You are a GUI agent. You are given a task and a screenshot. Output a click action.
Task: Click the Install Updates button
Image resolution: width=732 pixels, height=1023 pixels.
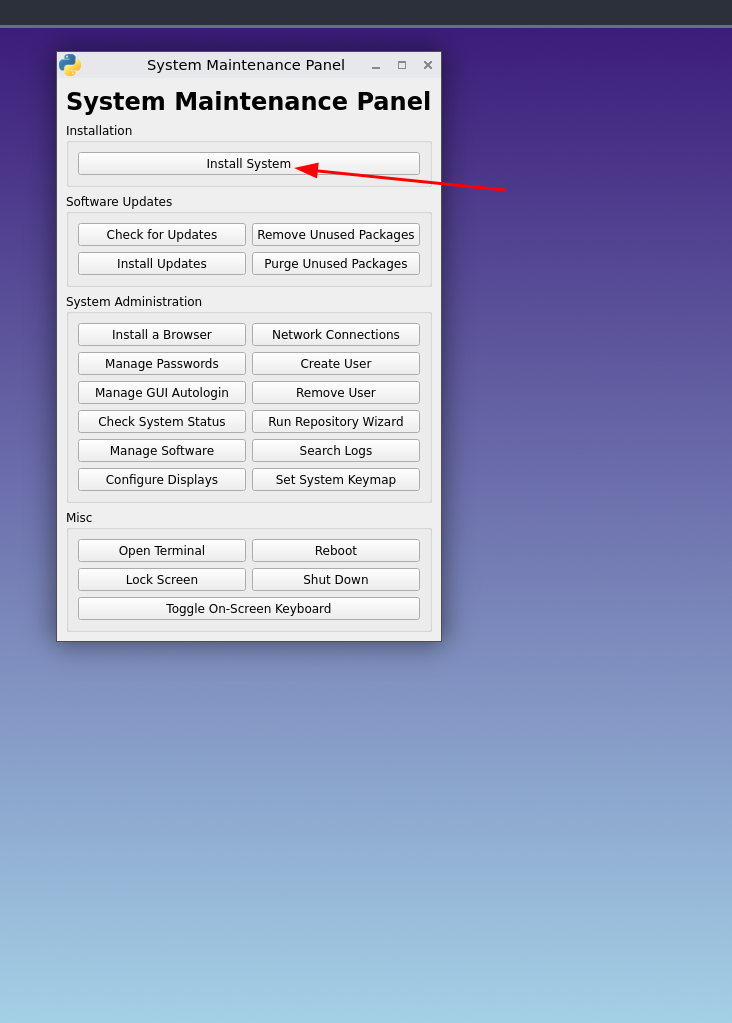[x=162, y=264]
